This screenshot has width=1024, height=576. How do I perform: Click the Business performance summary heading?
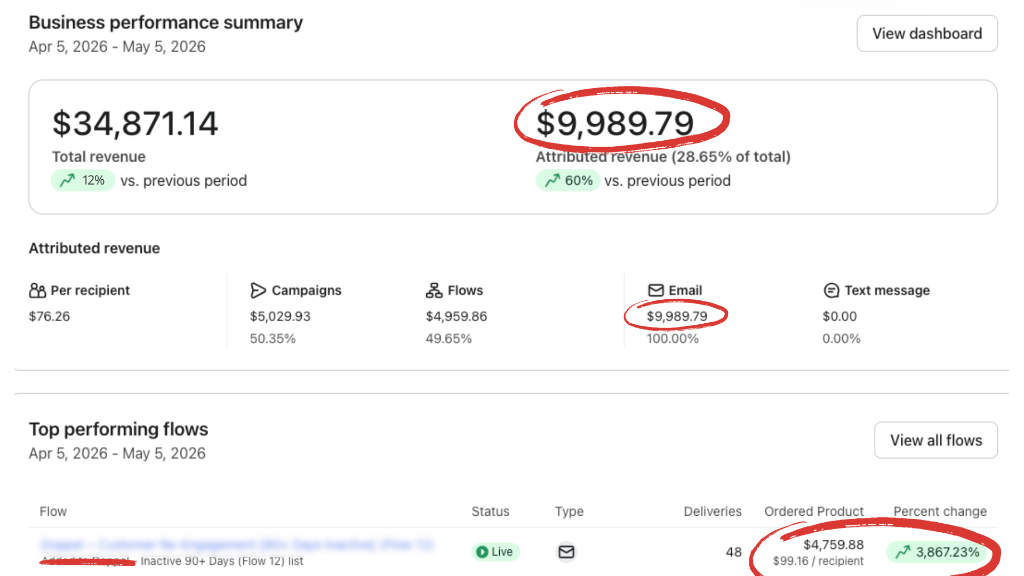[166, 22]
